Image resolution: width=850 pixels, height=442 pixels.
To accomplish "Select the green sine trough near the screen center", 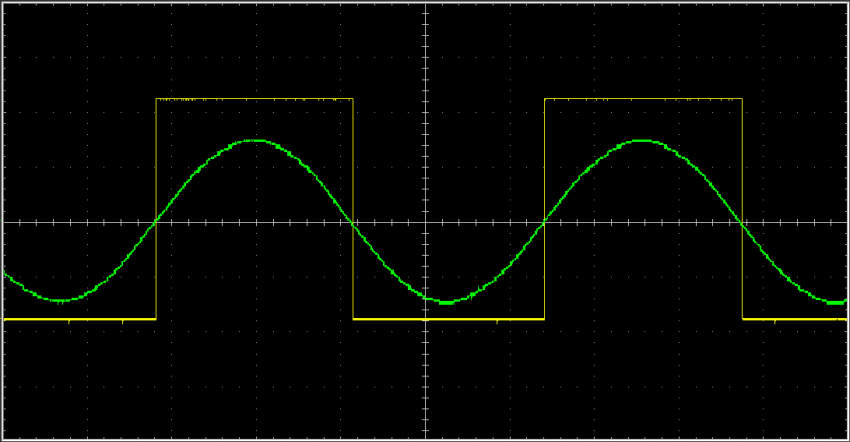I will coord(448,302).
